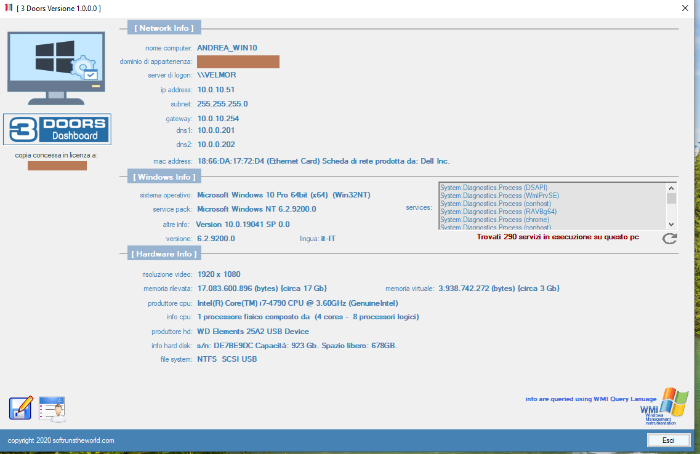This screenshot has width=700, height=454.
Task: Click the 3 Doors Dashboard logo
Action: click(57, 129)
